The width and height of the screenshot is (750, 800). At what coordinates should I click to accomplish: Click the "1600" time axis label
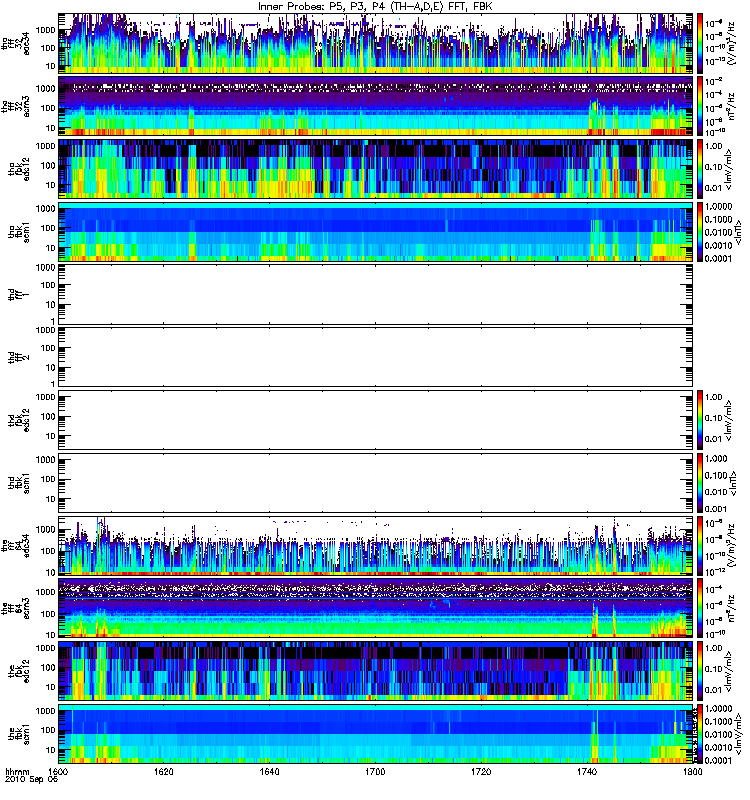[58, 771]
